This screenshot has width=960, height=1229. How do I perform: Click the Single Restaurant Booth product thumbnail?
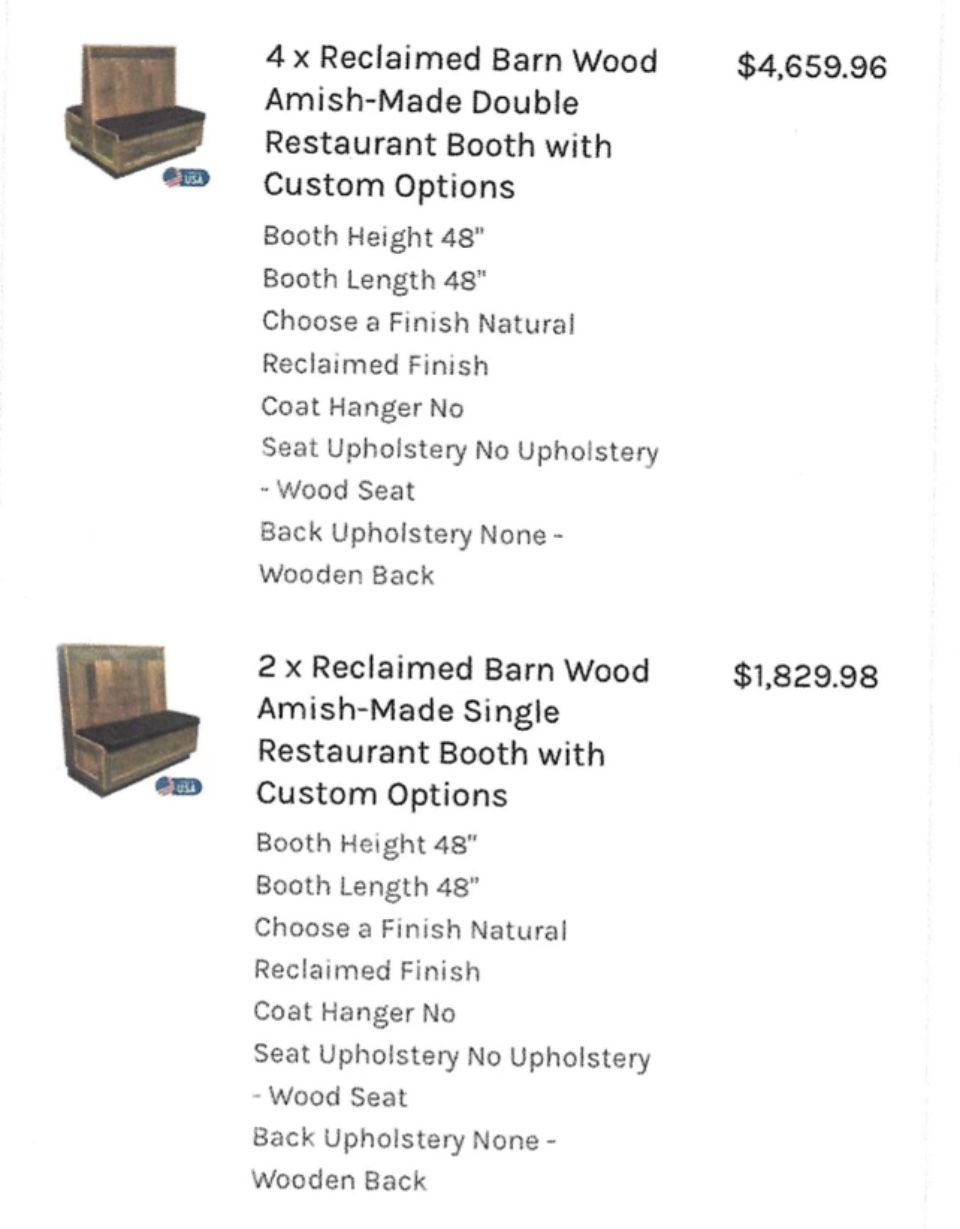click(129, 720)
